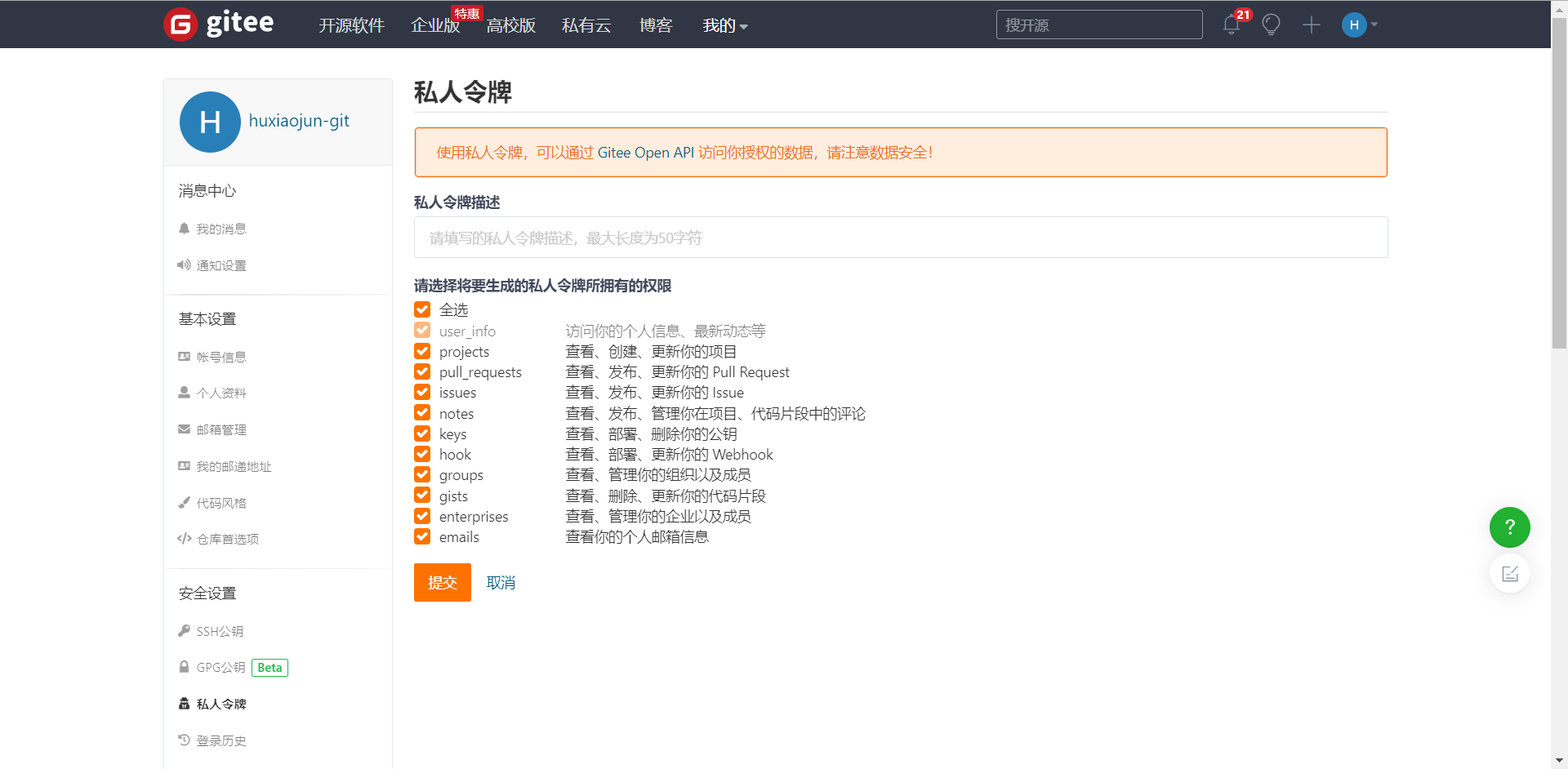The width and height of the screenshot is (1568, 769).
Task: Open 通知设置 in sidebar
Action: [221, 266]
